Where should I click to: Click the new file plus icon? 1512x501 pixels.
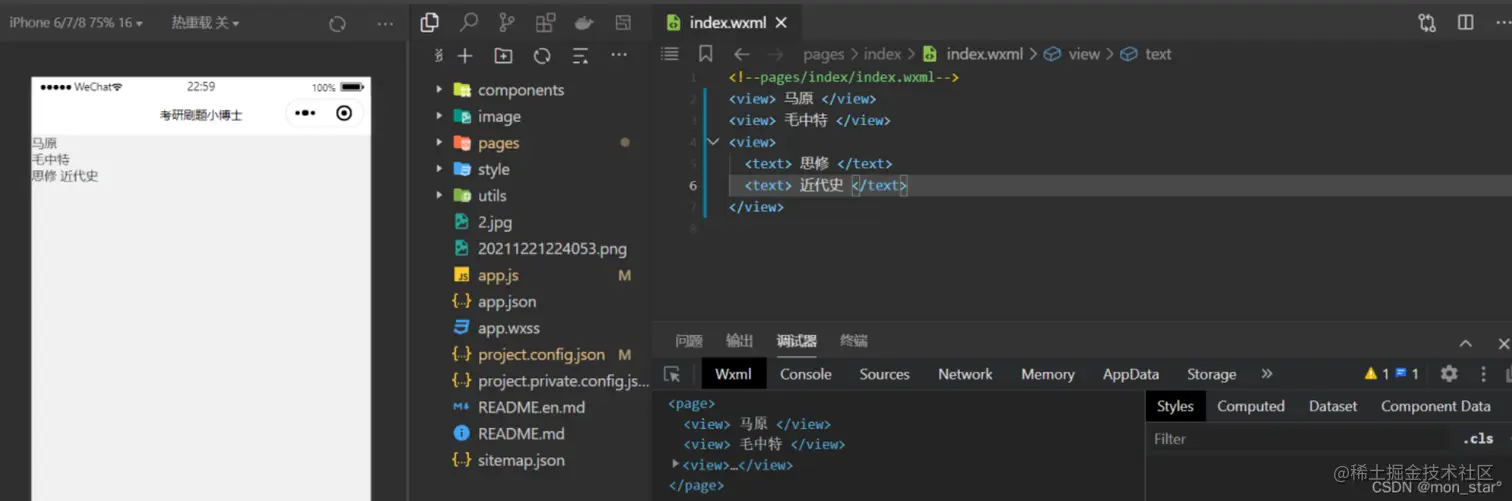coord(465,55)
